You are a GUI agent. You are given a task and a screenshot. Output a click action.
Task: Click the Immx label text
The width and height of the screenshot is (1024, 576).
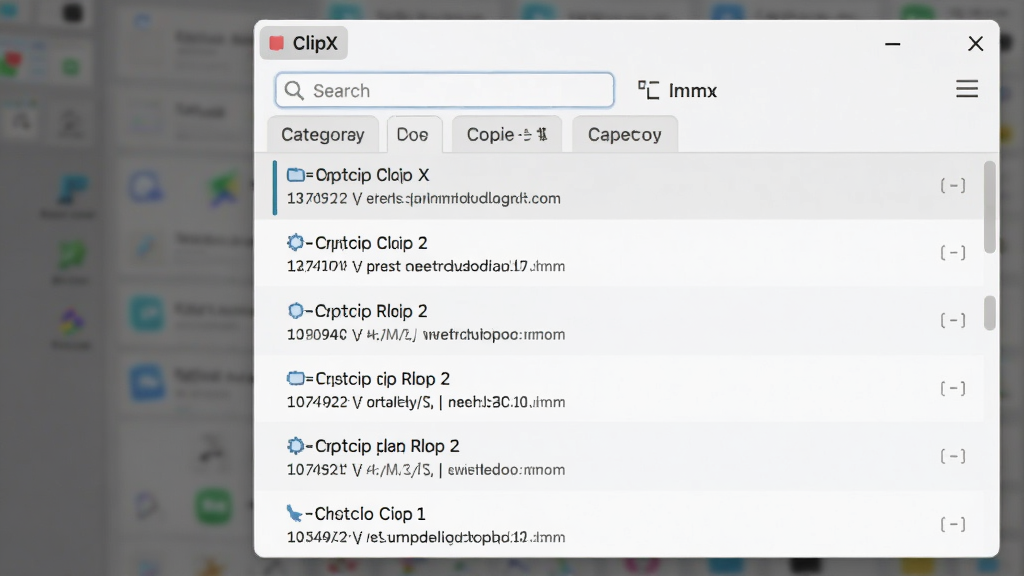(x=693, y=91)
